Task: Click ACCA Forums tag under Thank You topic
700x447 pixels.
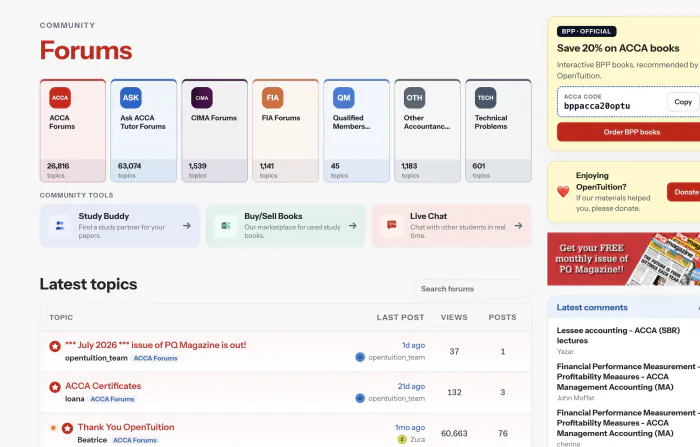Action: click(x=135, y=440)
